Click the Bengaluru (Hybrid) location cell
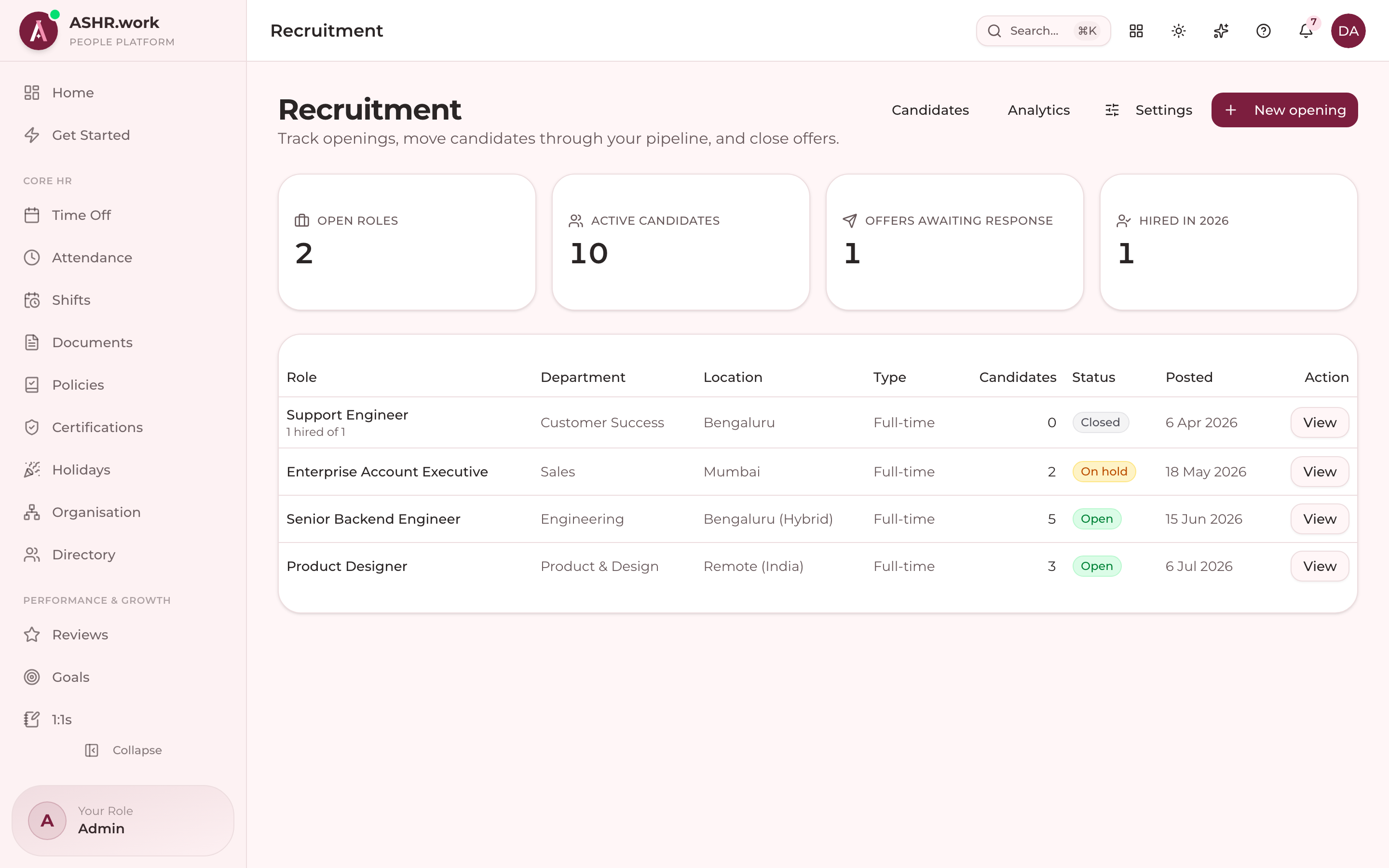The width and height of the screenshot is (1389, 868). click(x=768, y=519)
